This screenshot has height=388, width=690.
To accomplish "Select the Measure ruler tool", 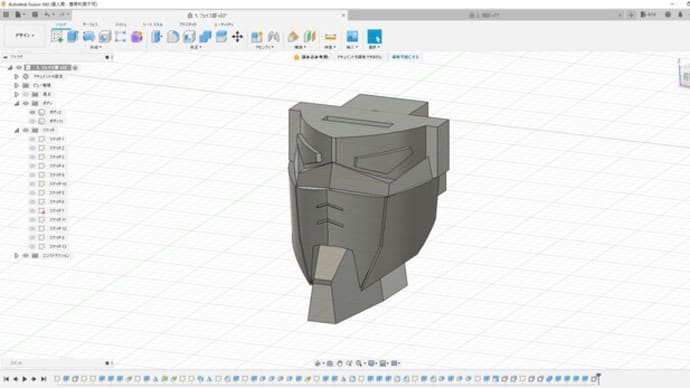I will (330, 37).
